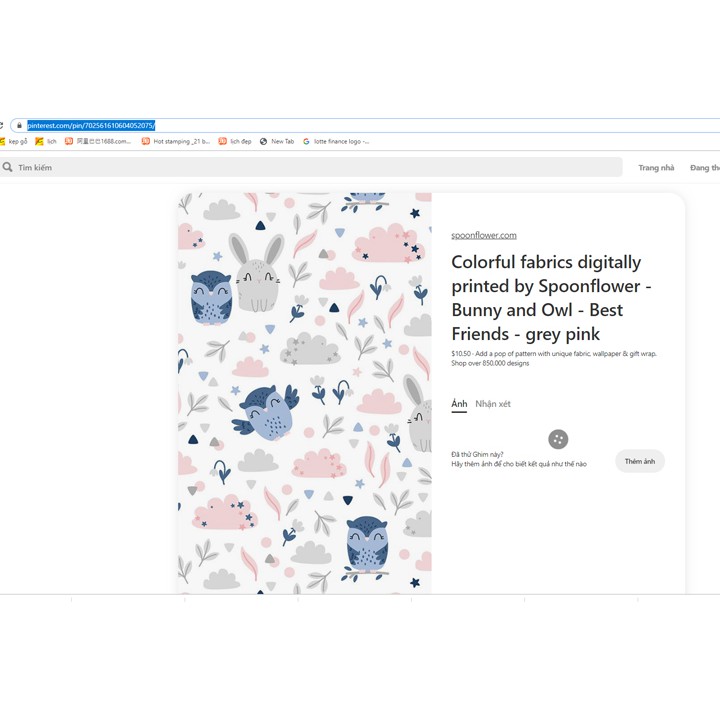The image size is (720, 720).
Task: Switch to the 'Ảnh' tab
Action: tap(459, 404)
